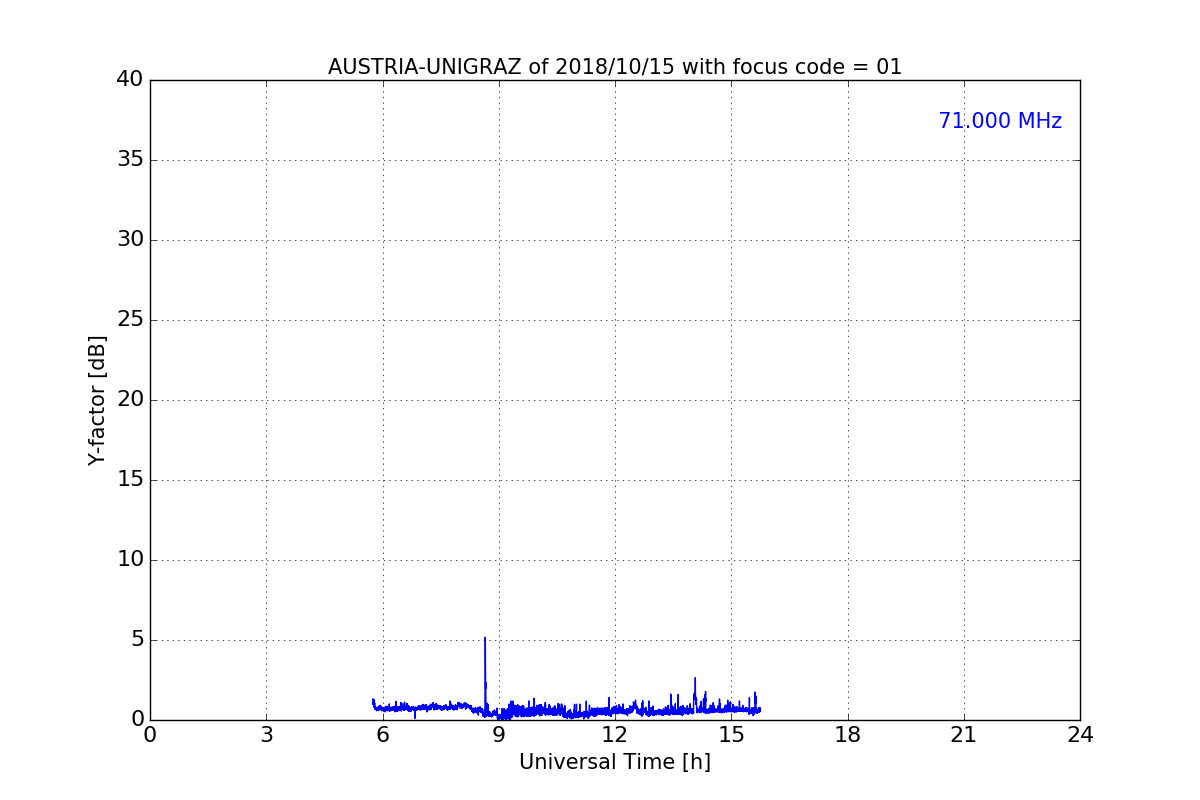Image resolution: width=1200 pixels, height=800 pixels.
Task: Click the y-axis tick label '40'
Action: click(x=130, y=80)
